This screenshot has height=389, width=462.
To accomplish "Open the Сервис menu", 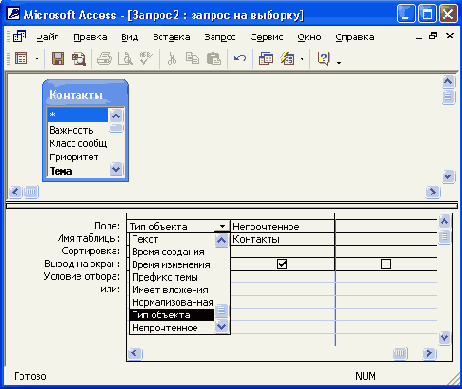I will tap(267, 37).
